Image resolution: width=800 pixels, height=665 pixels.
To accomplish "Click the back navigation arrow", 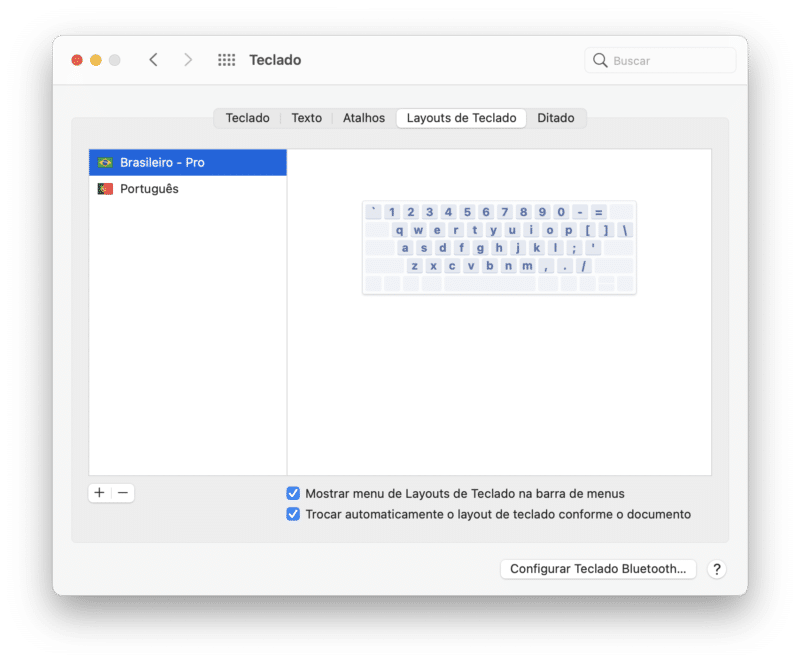I will tap(153, 60).
